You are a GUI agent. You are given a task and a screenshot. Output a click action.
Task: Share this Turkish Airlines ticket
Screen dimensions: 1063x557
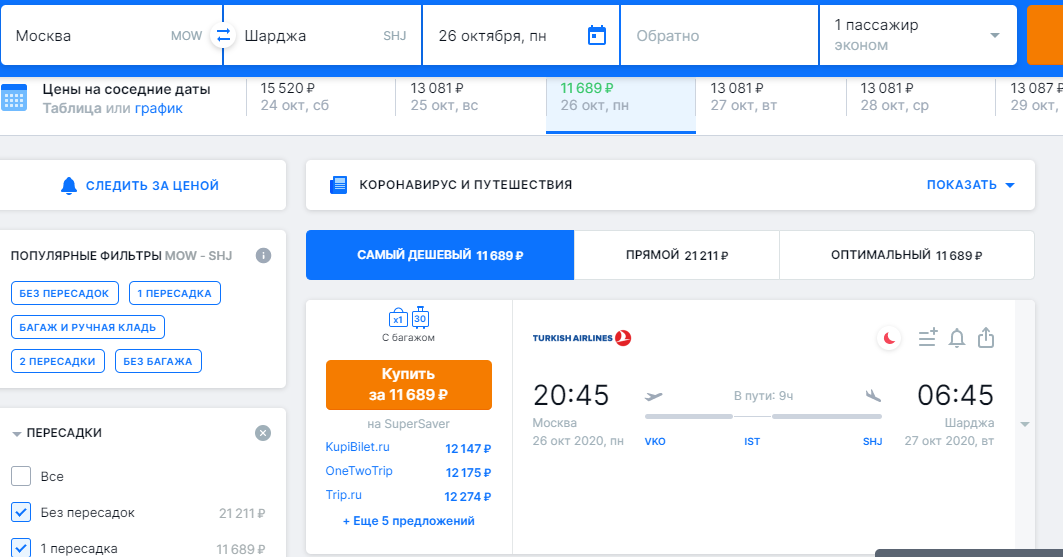[986, 337]
